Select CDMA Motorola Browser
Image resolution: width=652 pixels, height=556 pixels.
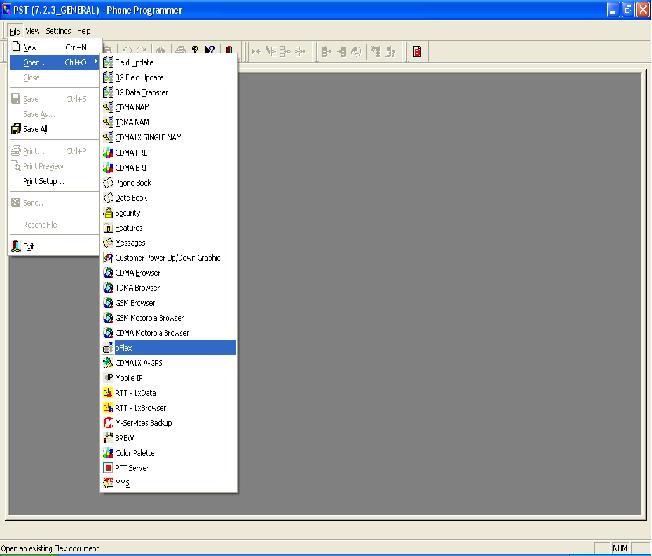(169, 333)
